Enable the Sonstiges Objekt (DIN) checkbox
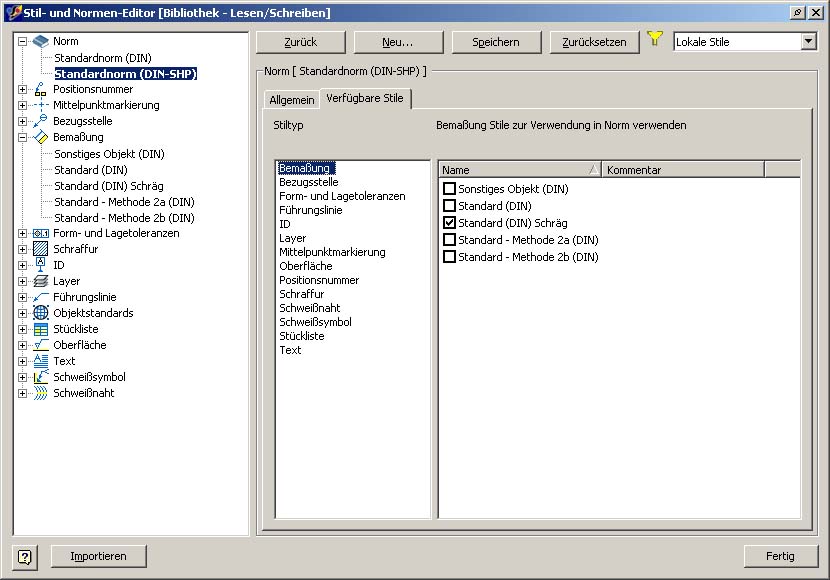This screenshot has width=830, height=580. tap(449, 188)
